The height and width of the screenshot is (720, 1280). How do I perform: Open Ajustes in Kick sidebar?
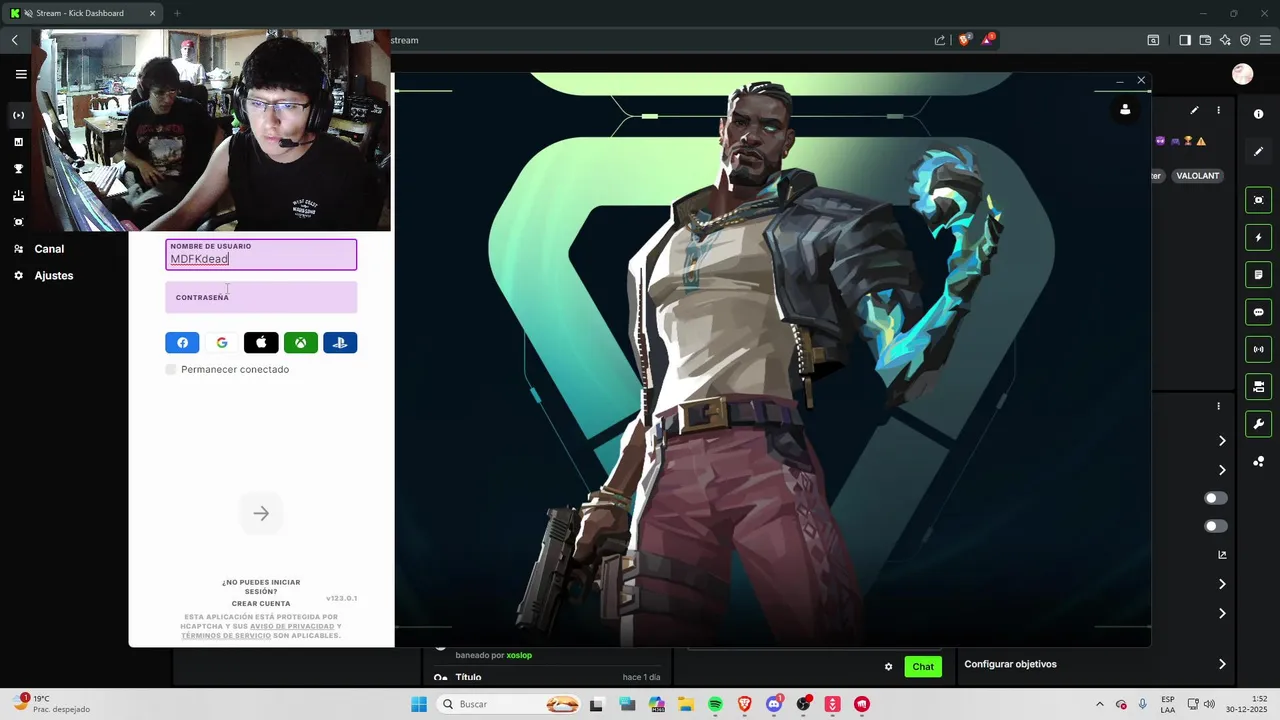(54, 276)
